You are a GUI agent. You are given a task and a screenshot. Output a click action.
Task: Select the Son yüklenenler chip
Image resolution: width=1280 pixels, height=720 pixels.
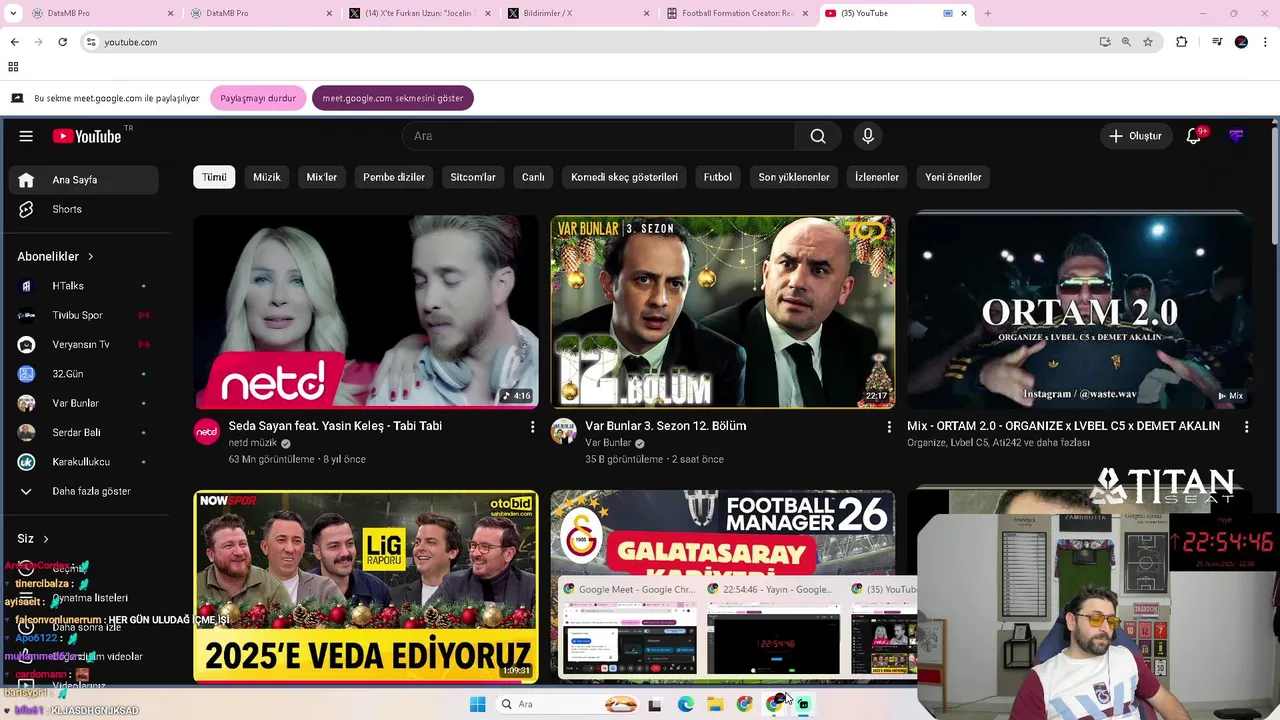tap(794, 177)
